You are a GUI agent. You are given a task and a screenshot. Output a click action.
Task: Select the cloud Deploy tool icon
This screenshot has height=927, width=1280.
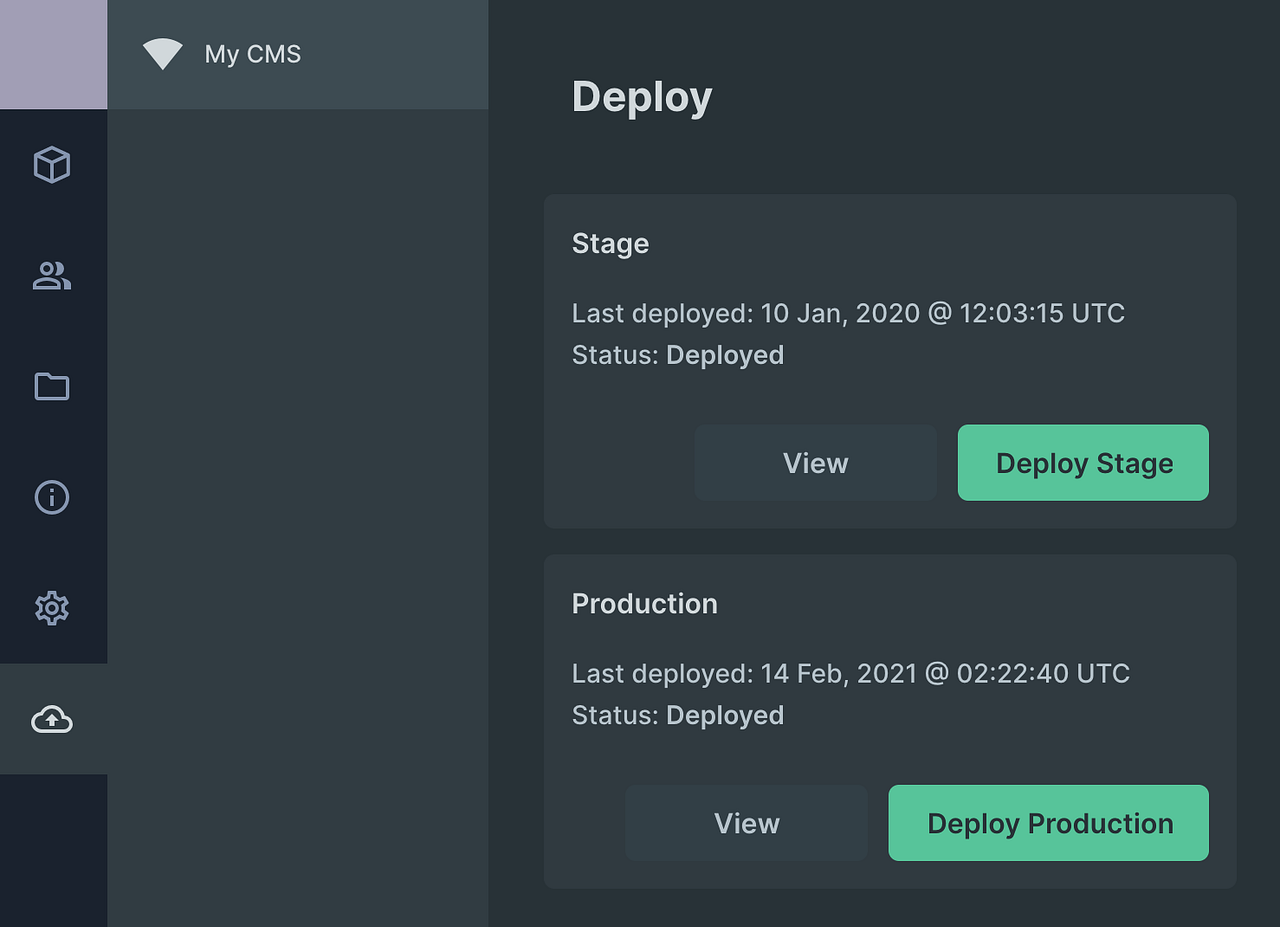52,719
